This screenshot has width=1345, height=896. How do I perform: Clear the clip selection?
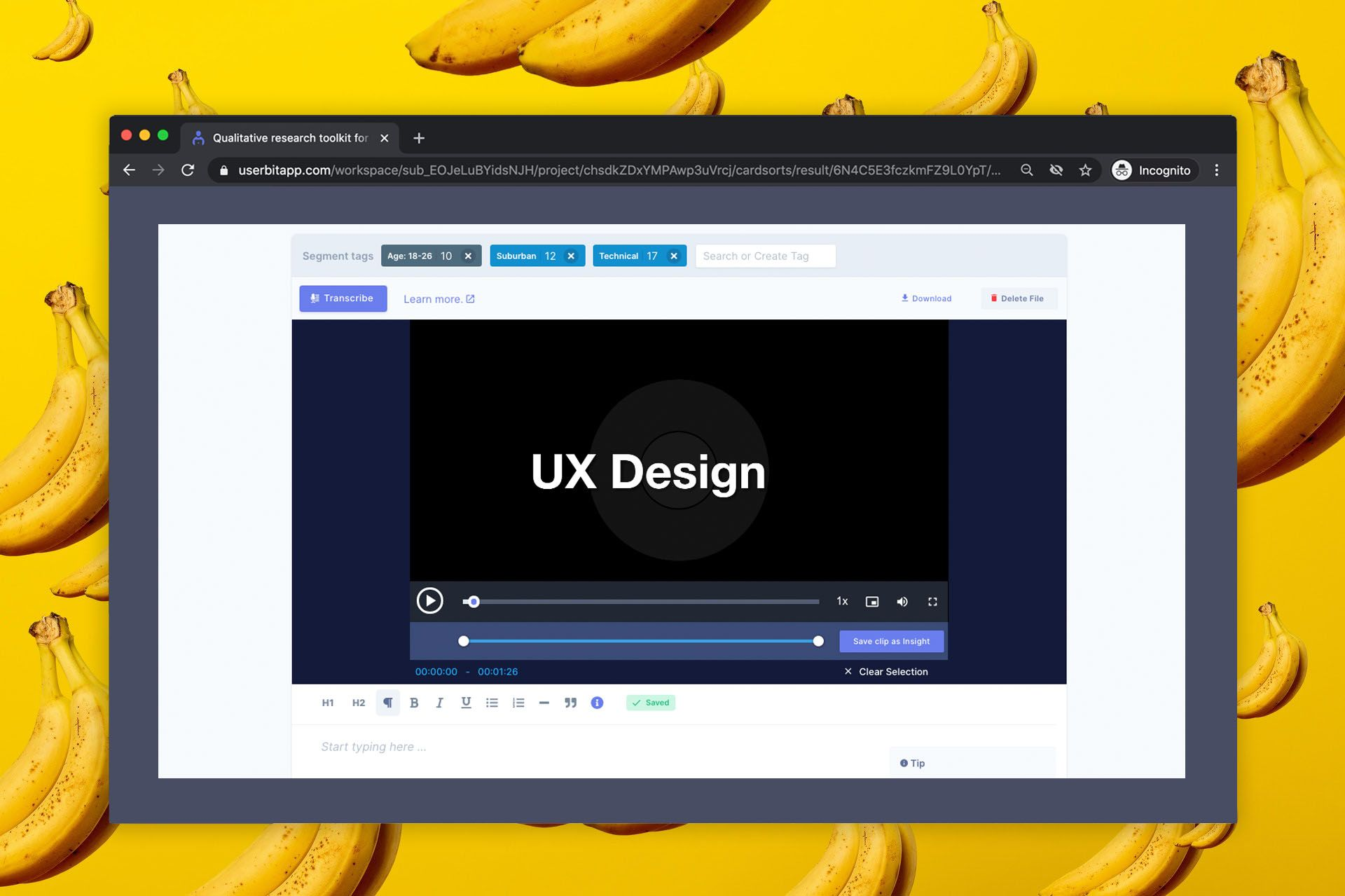(x=886, y=672)
